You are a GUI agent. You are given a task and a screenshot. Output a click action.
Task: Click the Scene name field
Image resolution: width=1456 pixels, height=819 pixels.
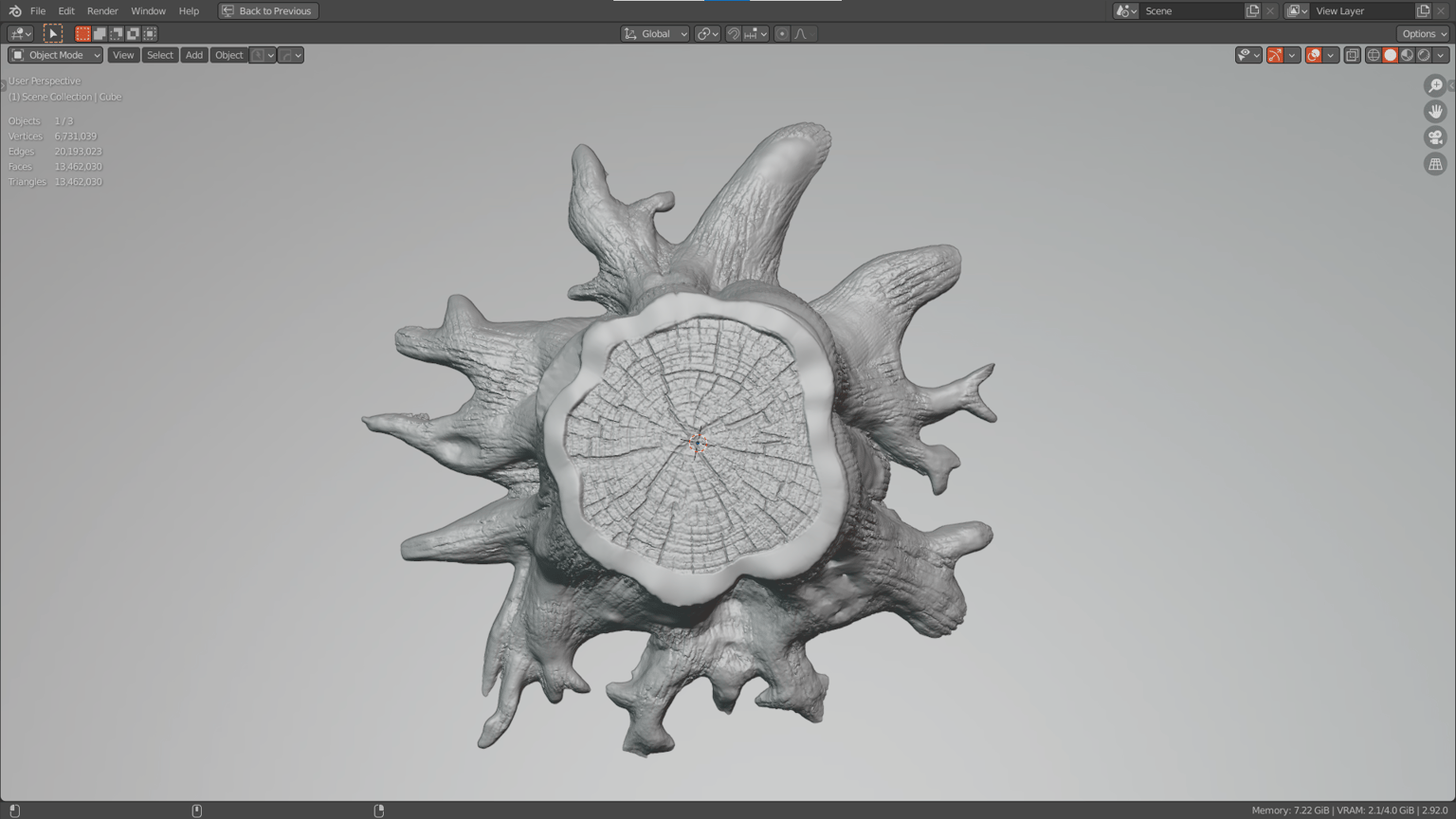point(1192,10)
